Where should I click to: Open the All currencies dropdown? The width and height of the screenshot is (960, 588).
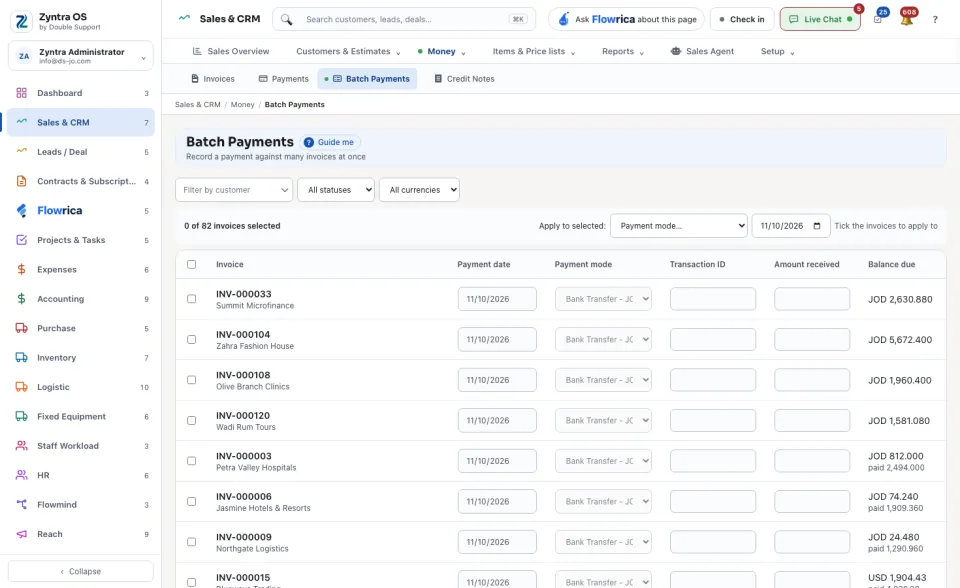[419, 190]
